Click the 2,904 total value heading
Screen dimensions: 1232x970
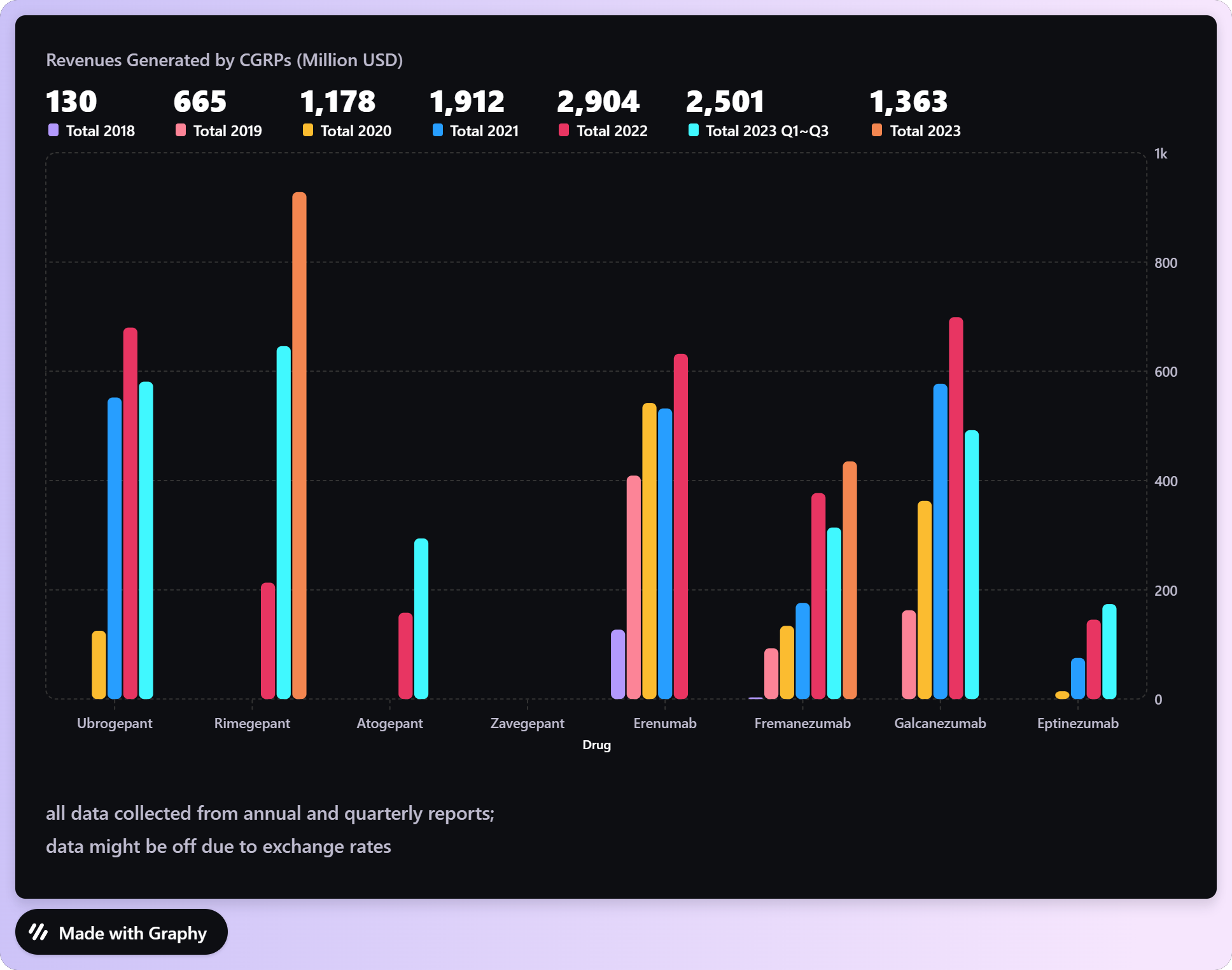point(598,102)
